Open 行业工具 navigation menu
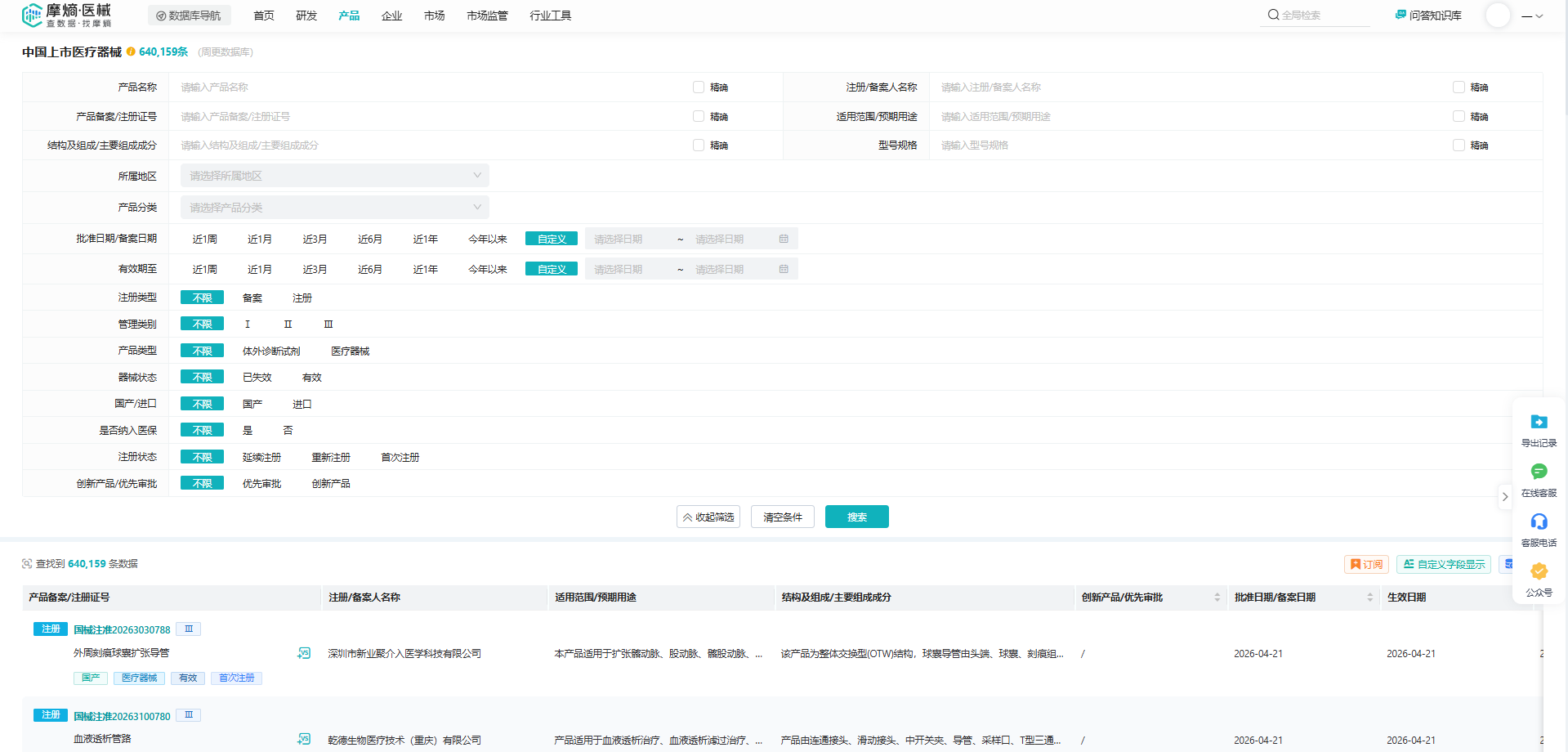 tap(551, 16)
